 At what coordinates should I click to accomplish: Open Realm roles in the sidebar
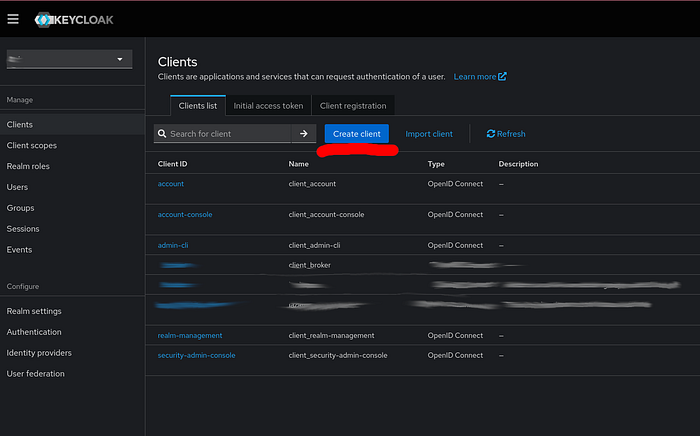point(72,166)
